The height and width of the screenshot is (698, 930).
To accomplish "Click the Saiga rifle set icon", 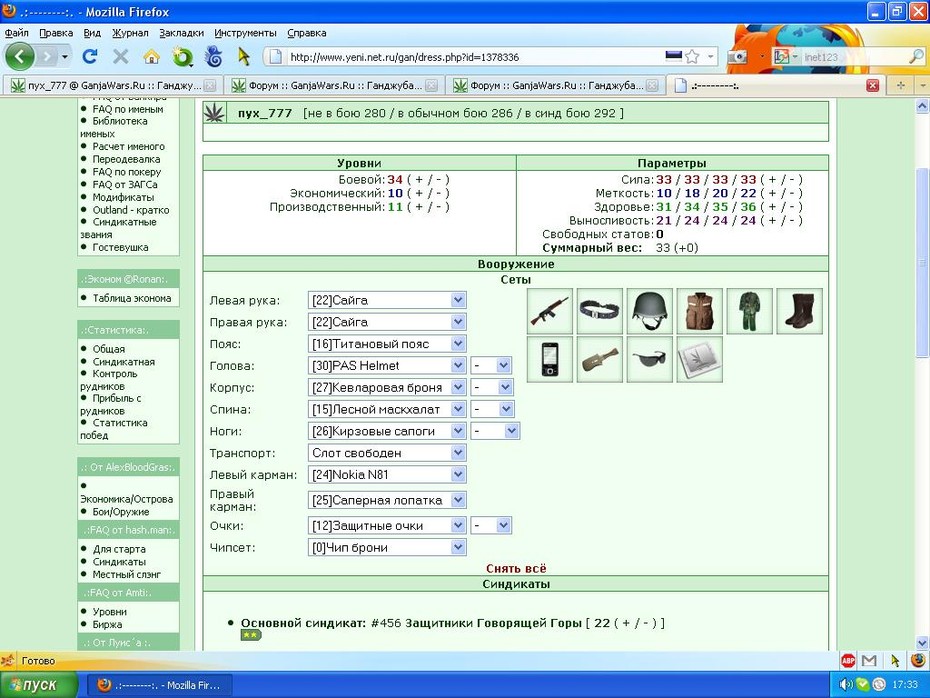I will (x=550, y=311).
